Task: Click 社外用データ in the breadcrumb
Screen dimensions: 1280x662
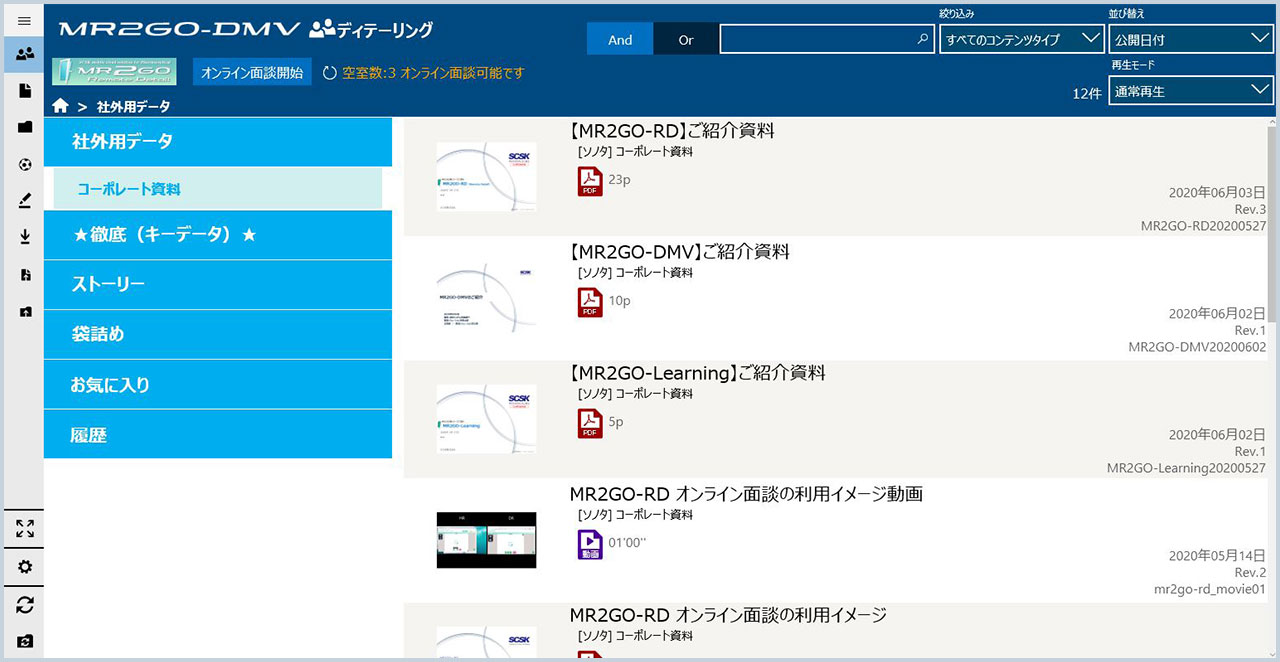Action: (134, 106)
